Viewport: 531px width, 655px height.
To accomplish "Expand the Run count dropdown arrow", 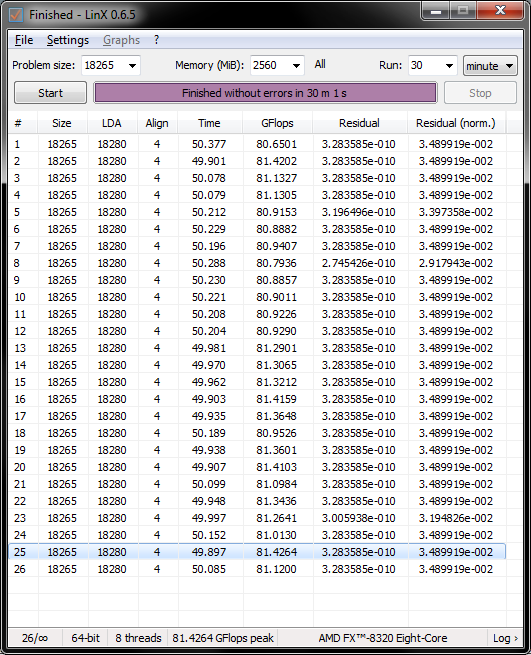I will pos(450,66).
